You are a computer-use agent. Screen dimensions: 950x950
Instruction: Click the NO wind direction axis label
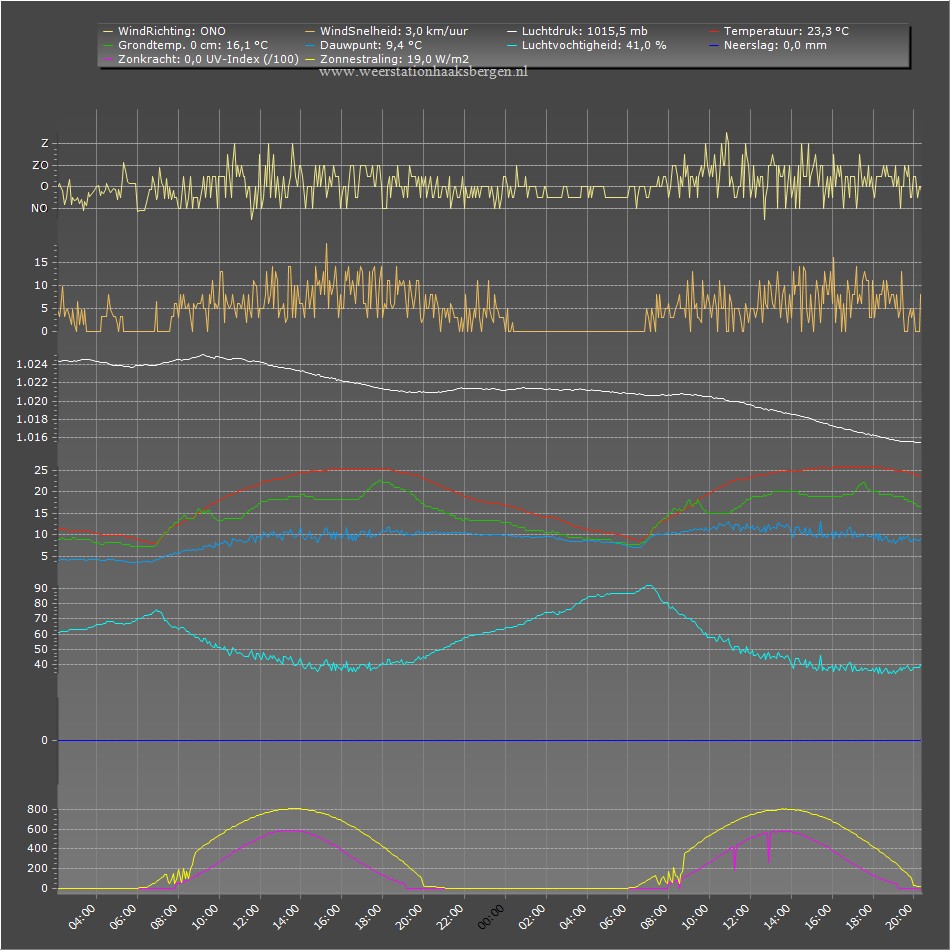click(39, 208)
